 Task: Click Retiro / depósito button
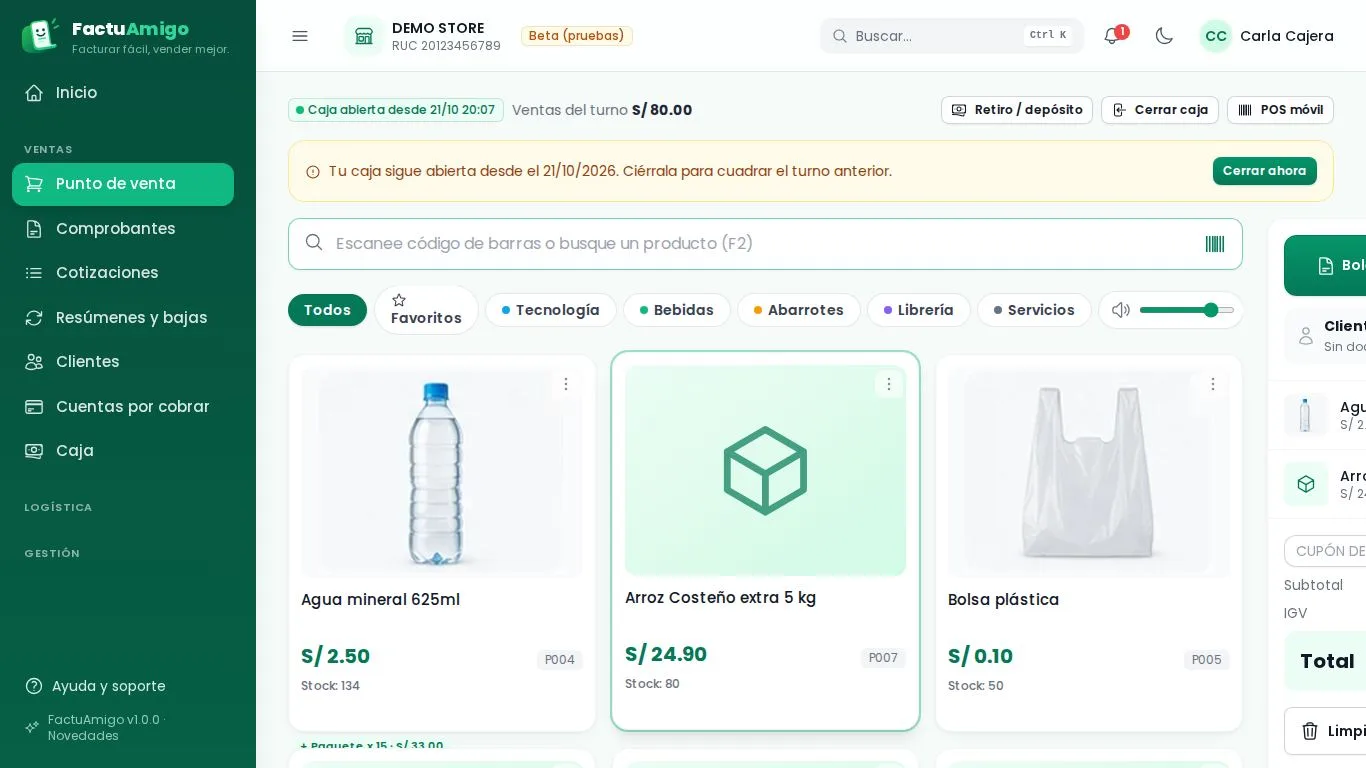point(1017,110)
